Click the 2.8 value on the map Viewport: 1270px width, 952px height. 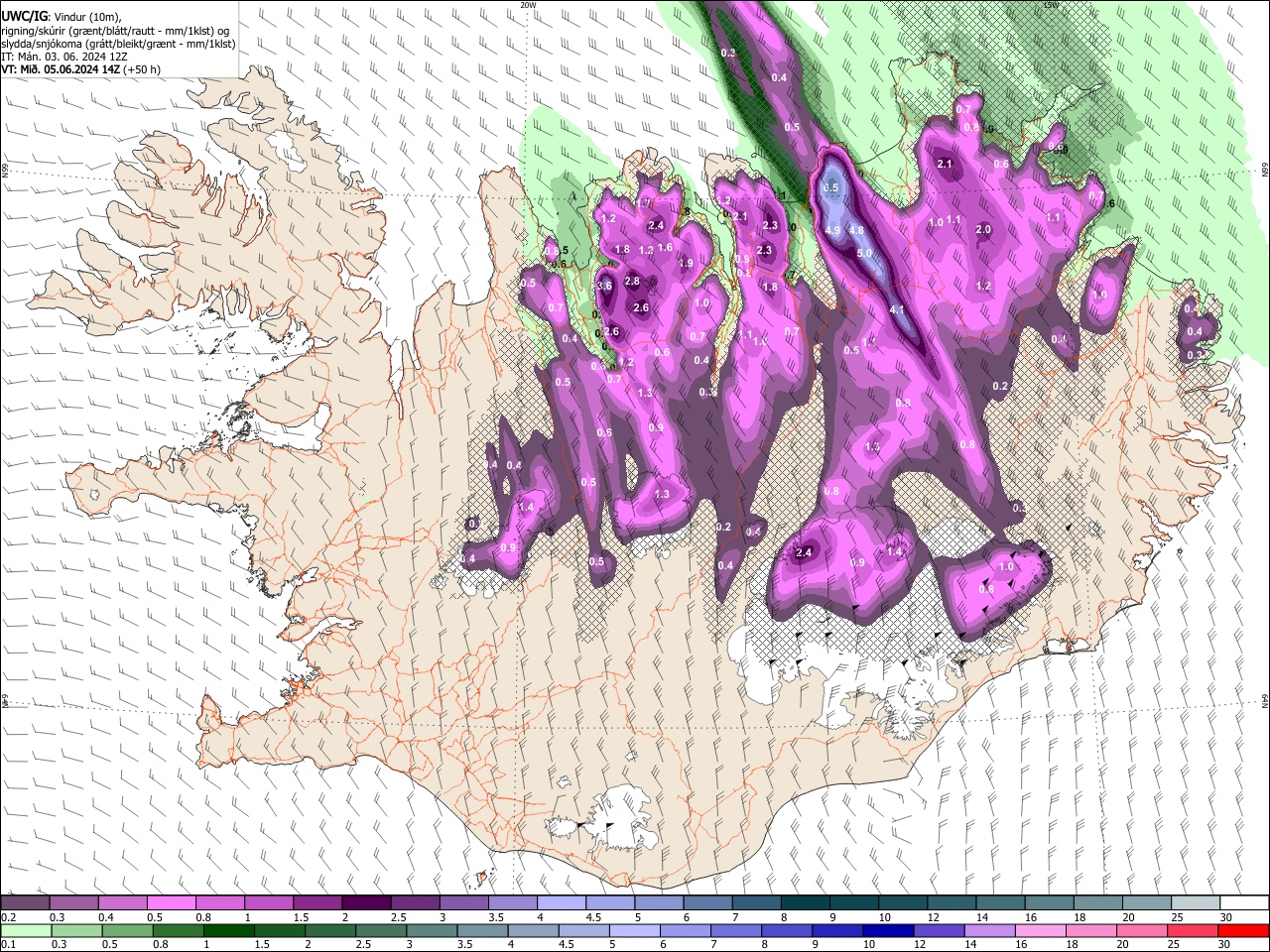pyautogui.click(x=632, y=282)
